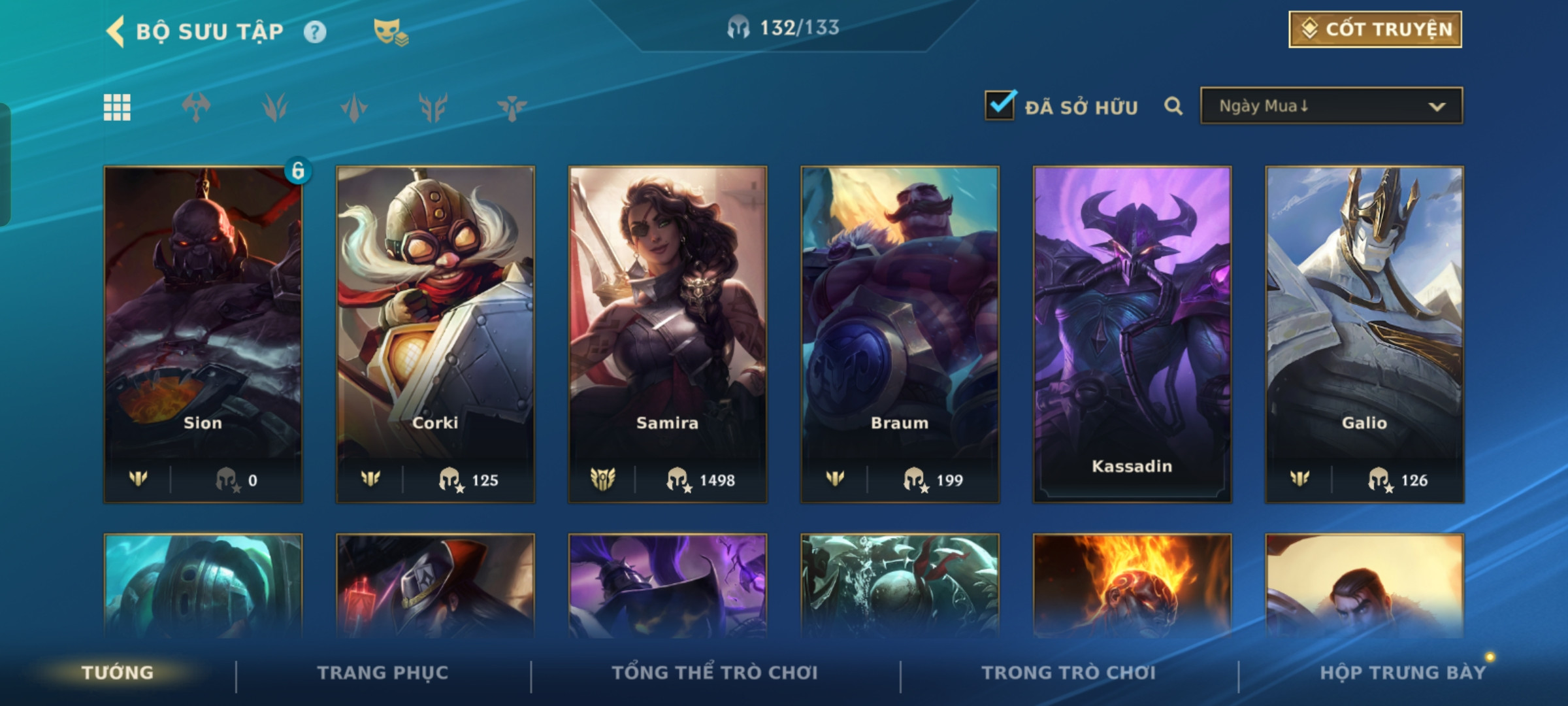Expand the Ngày Mua sort dropdown
1568x706 pixels.
[1331, 106]
